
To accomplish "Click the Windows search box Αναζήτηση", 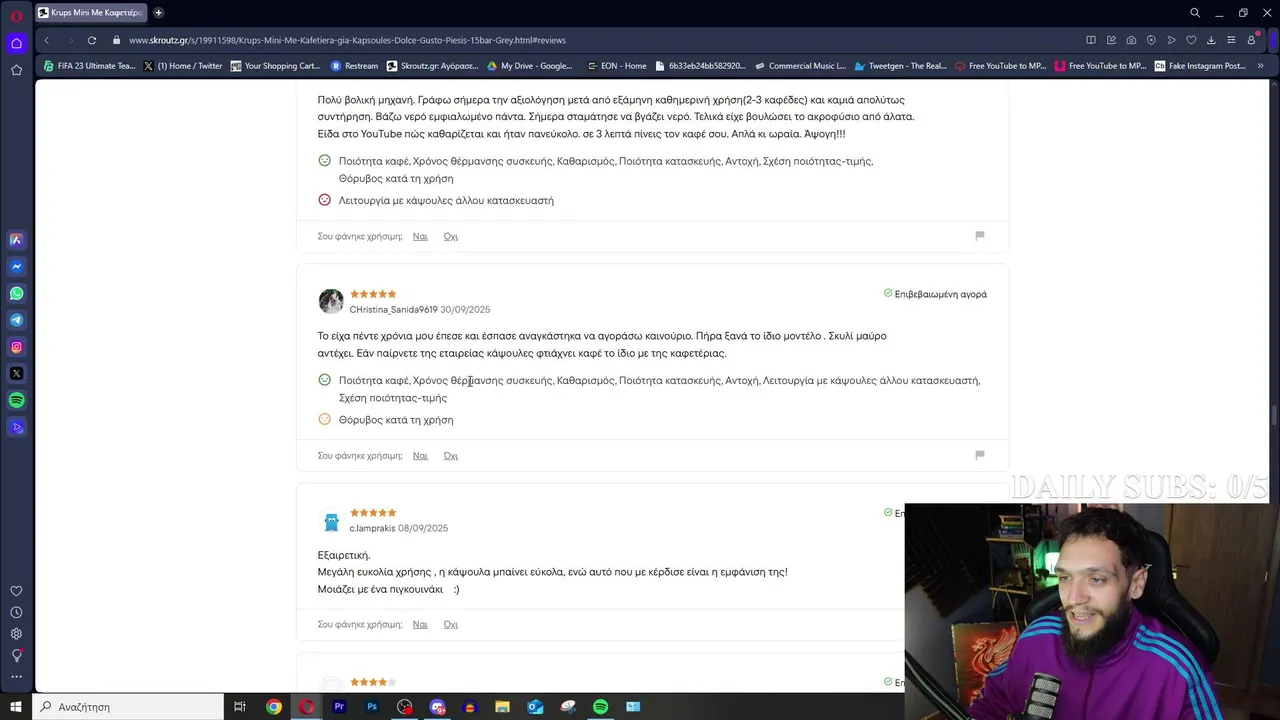I will click(130, 707).
